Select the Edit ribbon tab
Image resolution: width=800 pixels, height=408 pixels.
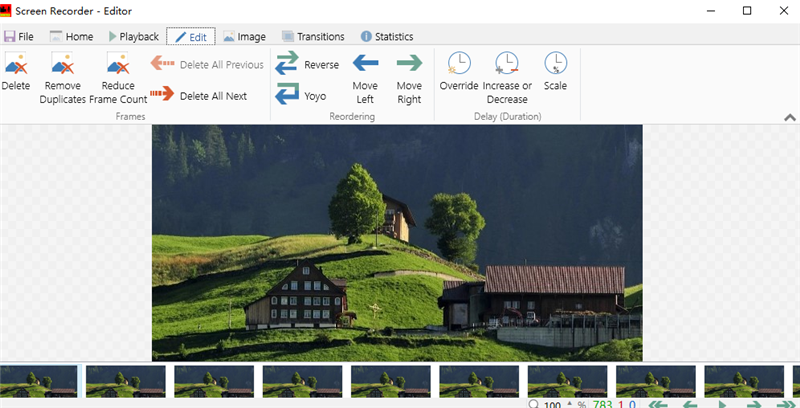tap(191, 37)
